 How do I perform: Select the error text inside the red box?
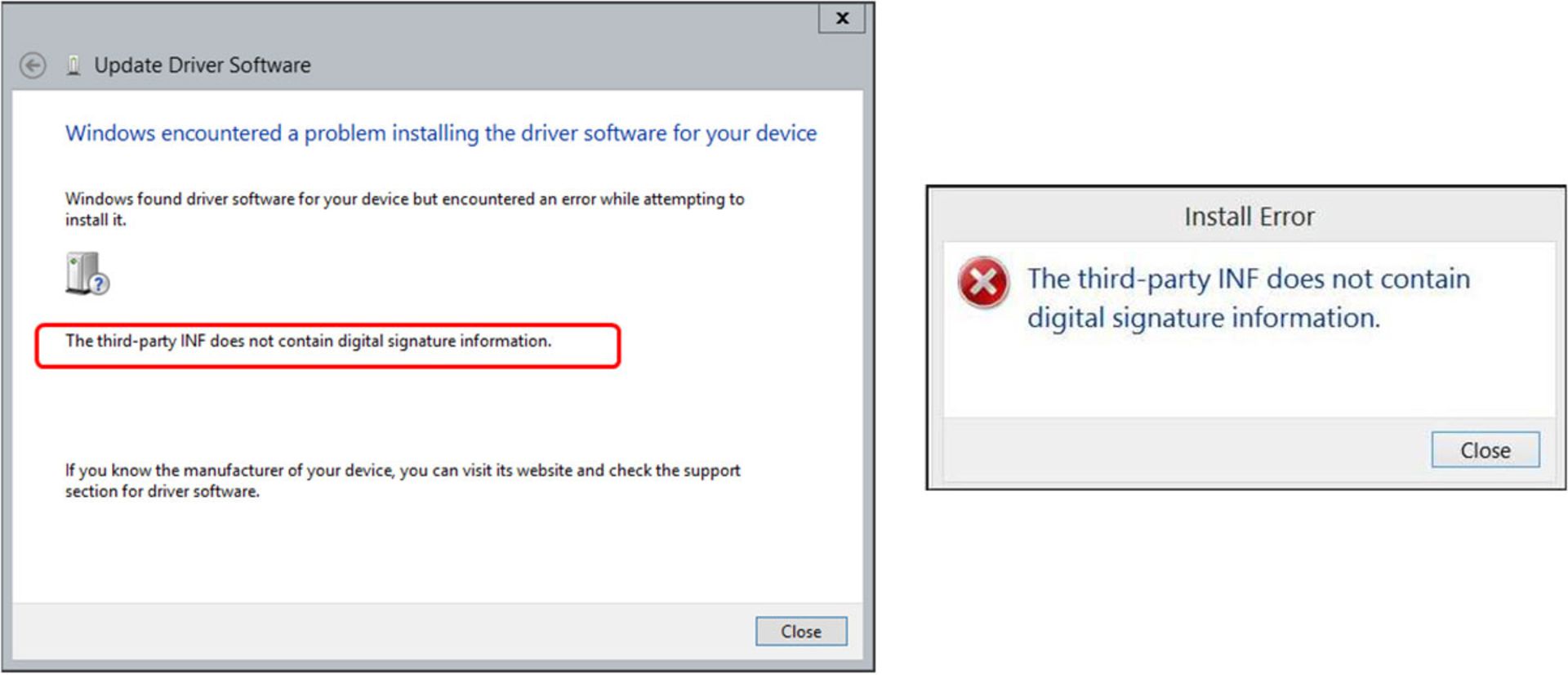coord(309,342)
